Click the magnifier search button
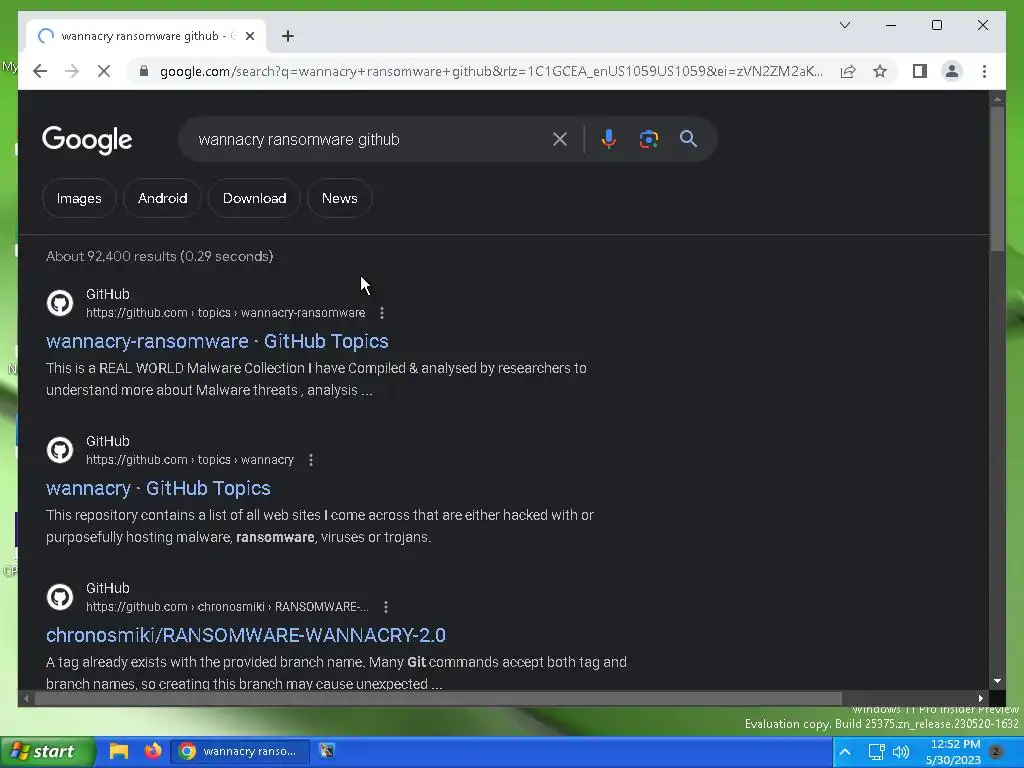The width and height of the screenshot is (1024, 768). tap(688, 139)
